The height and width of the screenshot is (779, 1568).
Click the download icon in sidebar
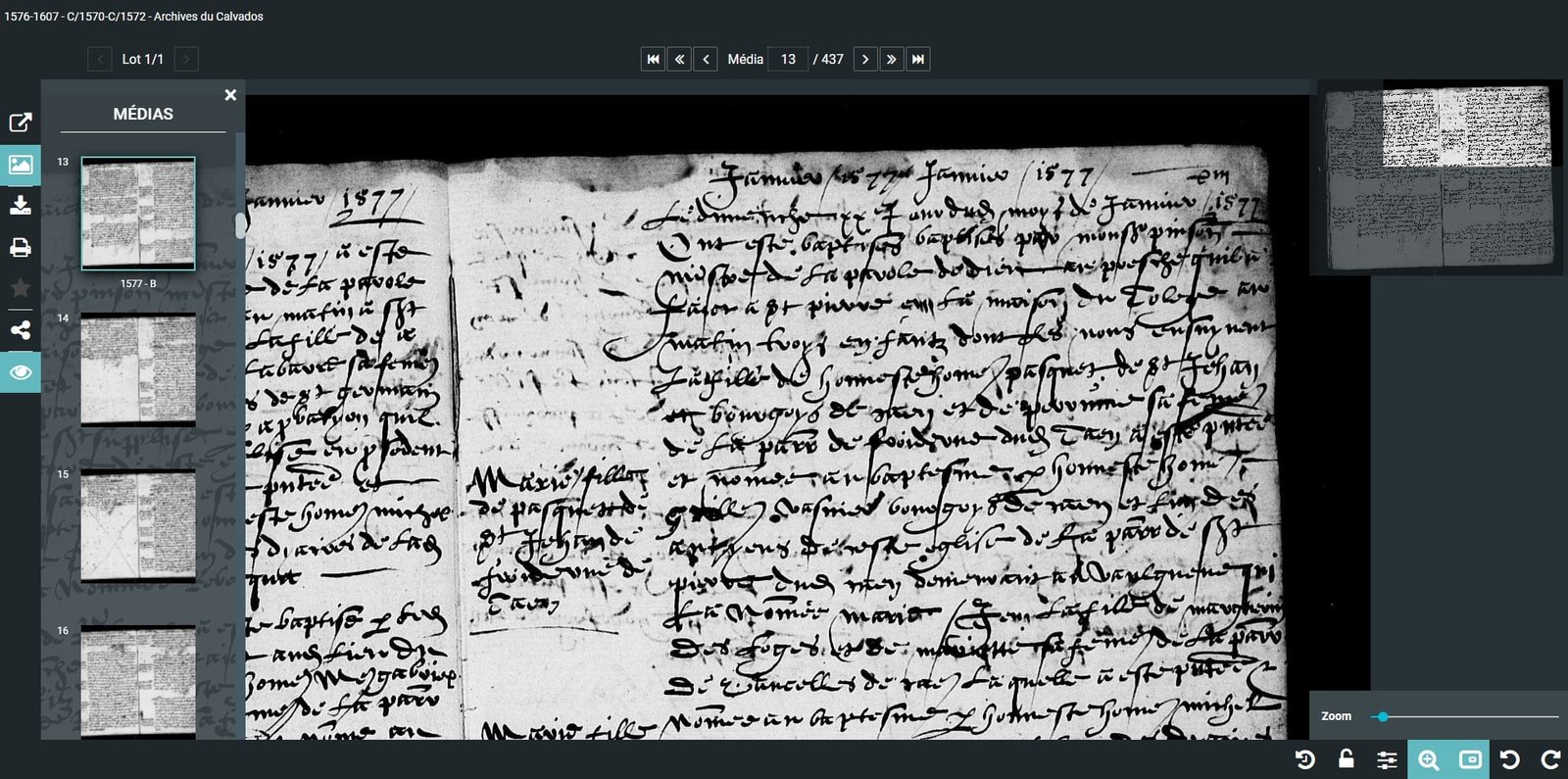(x=21, y=206)
